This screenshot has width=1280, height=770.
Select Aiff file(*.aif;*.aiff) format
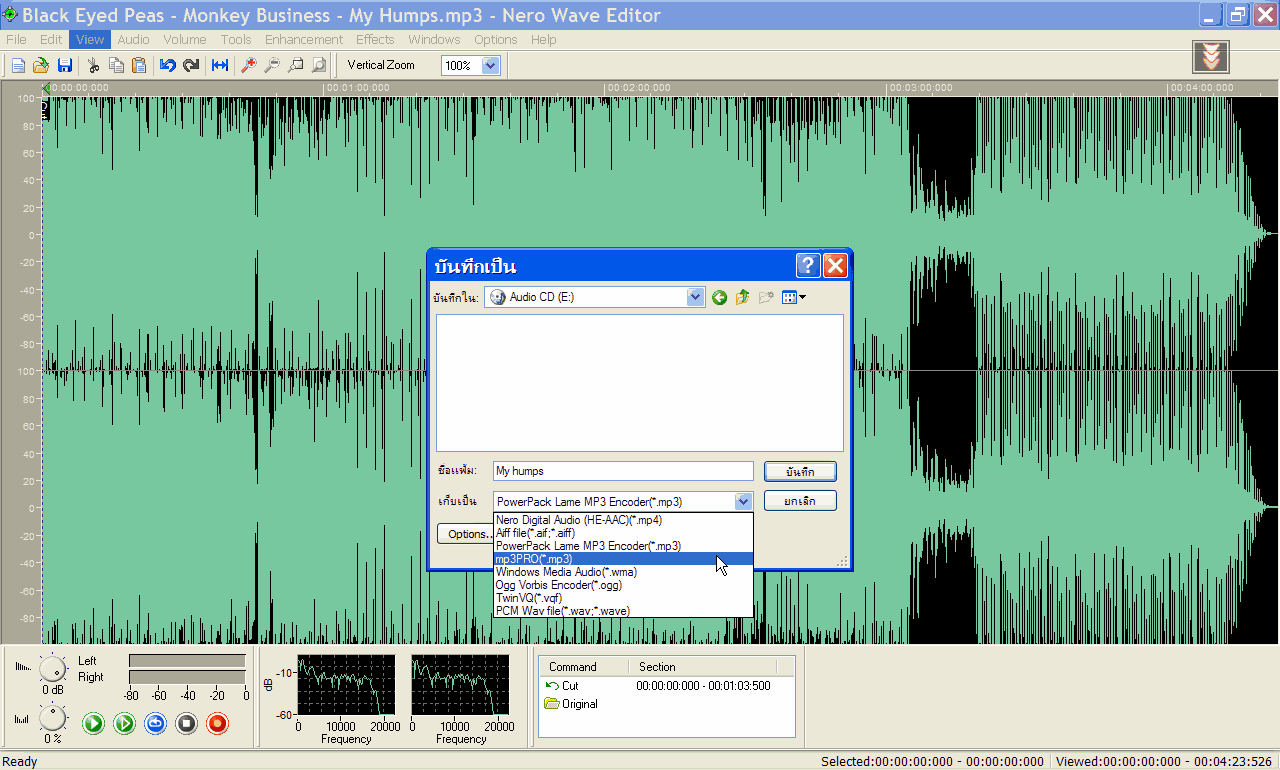pos(623,533)
